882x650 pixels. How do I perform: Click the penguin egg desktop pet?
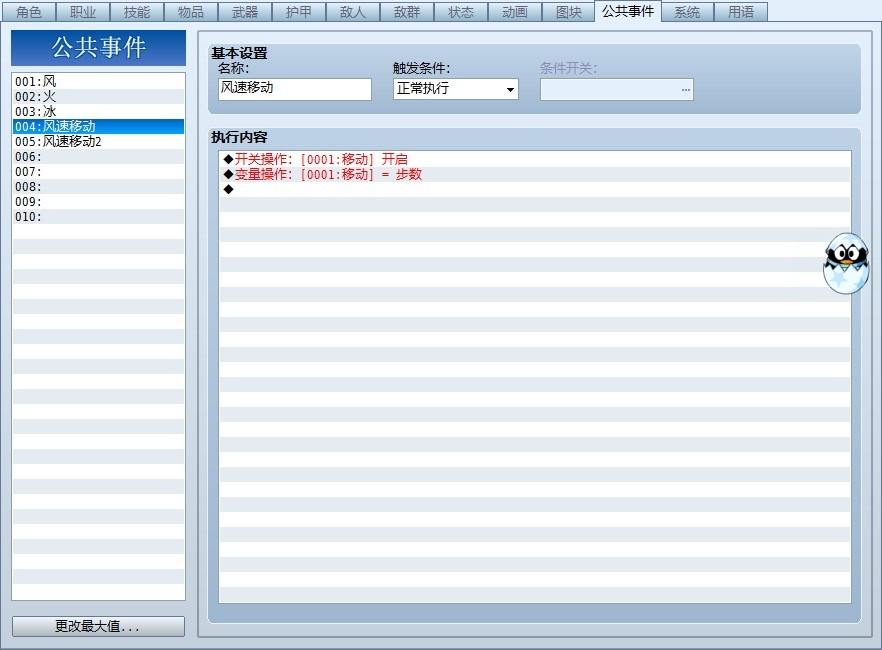[846, 263]
